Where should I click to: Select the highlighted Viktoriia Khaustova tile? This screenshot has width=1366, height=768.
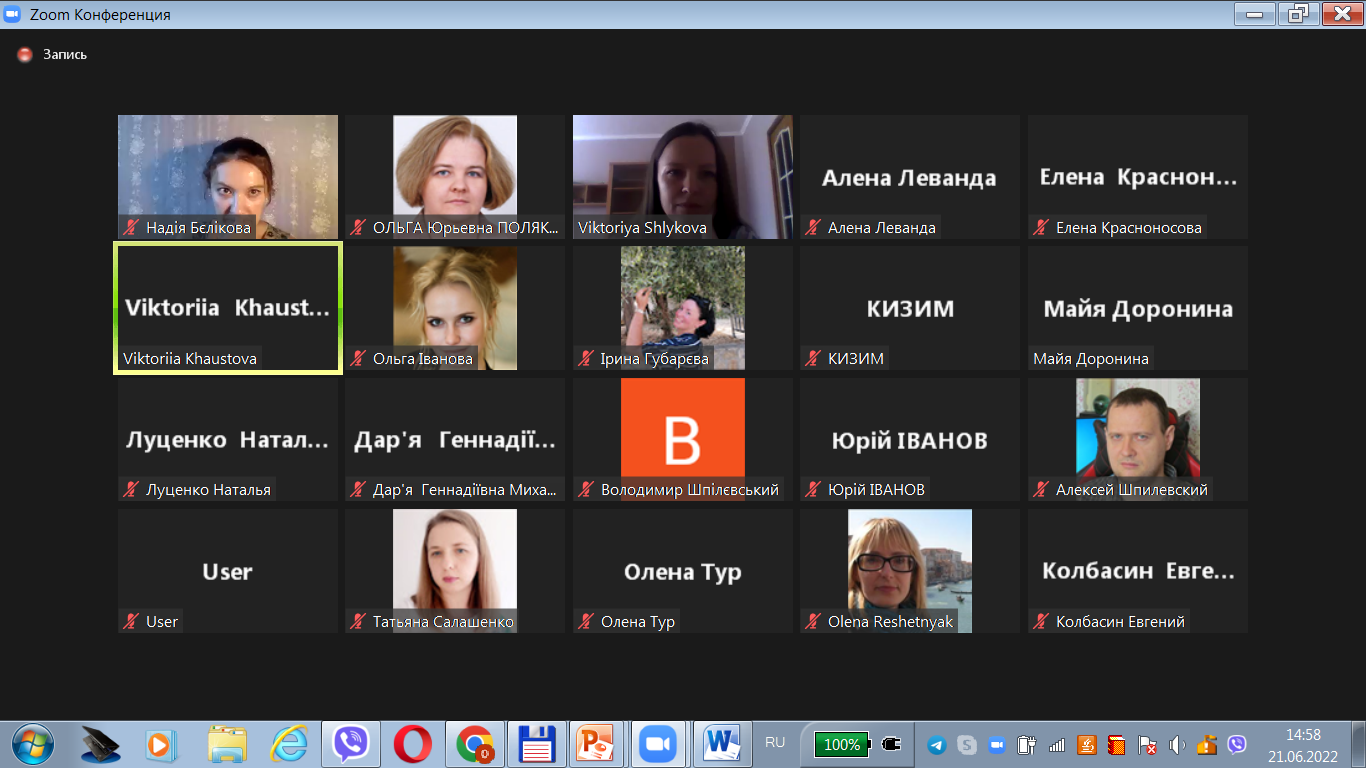pos(228,308)
